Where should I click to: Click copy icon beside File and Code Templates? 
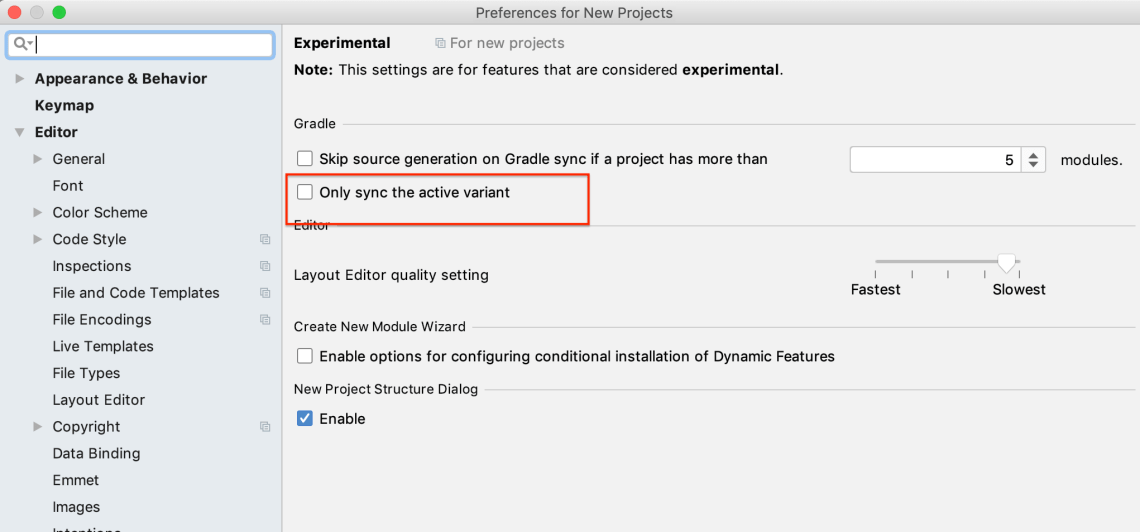[265, 293]
